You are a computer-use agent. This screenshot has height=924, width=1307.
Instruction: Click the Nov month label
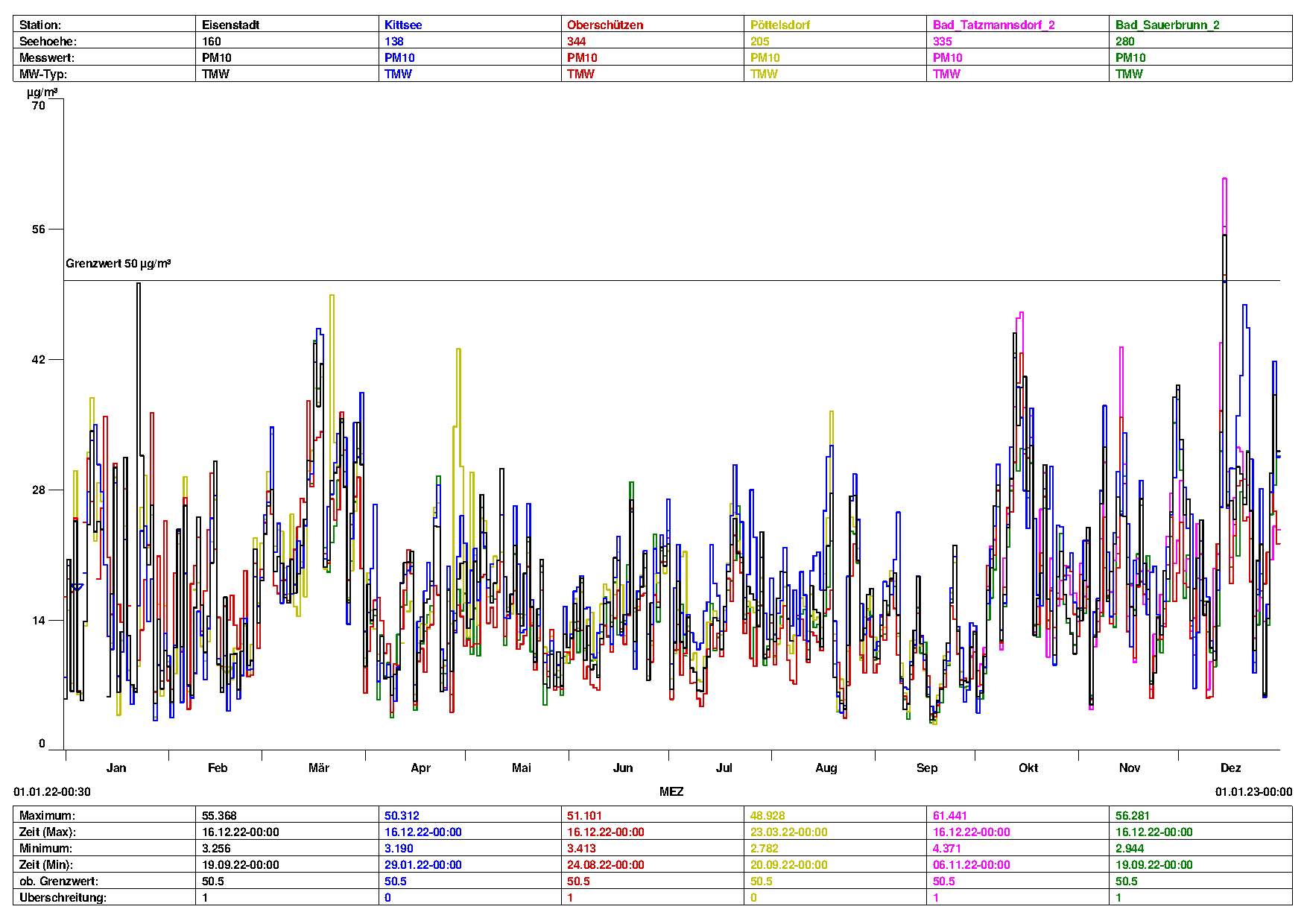[x=1130, y=768]
